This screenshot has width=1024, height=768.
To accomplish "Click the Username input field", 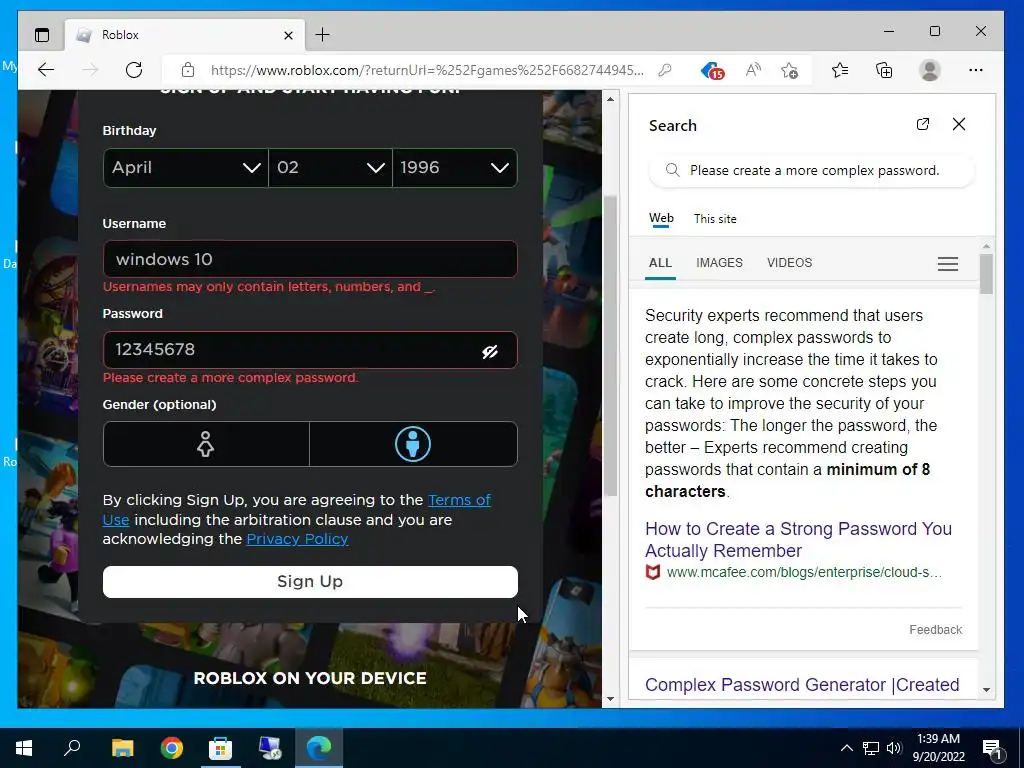I will point(310,259).
